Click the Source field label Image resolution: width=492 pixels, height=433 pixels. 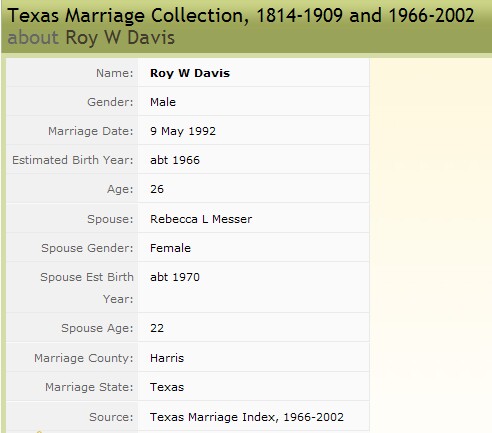(x=111, y=417)
